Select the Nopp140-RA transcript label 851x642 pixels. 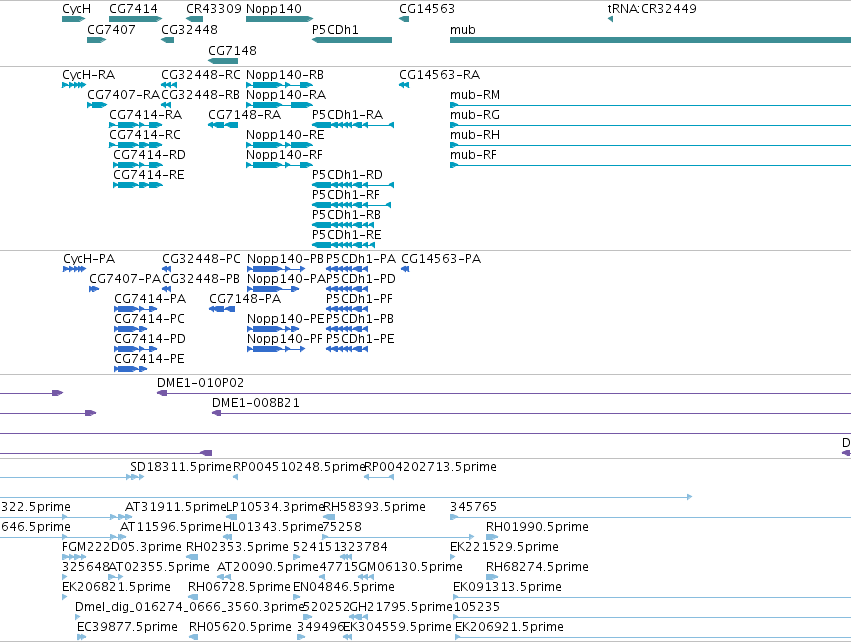pyautogui.click(x=285, y=95)
